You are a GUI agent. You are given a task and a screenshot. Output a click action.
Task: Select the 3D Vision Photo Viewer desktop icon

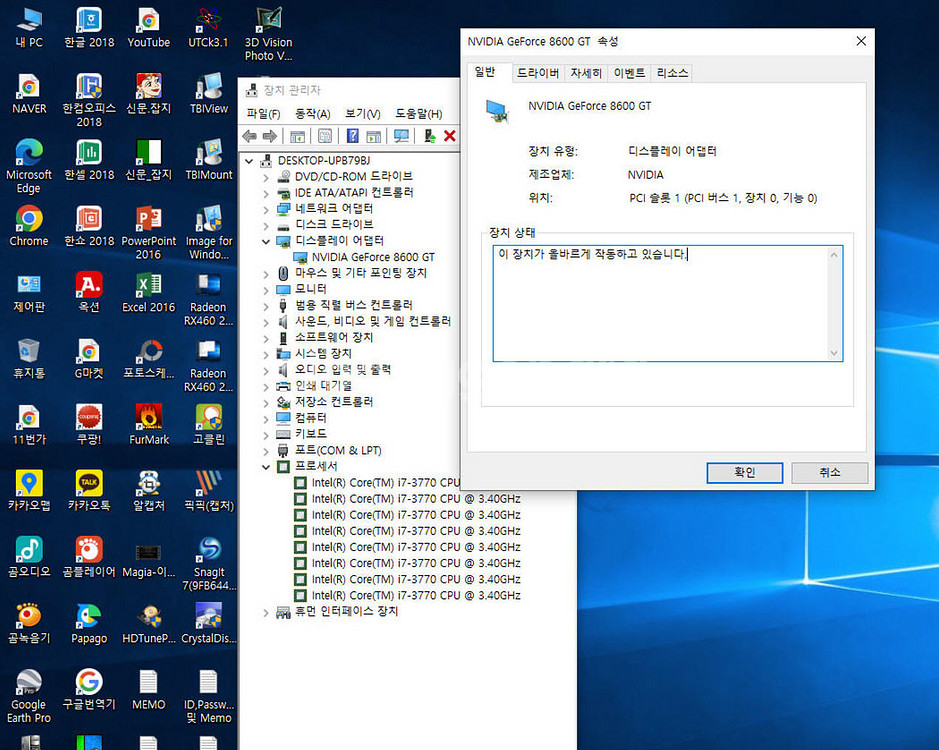(x=268, y=34)
